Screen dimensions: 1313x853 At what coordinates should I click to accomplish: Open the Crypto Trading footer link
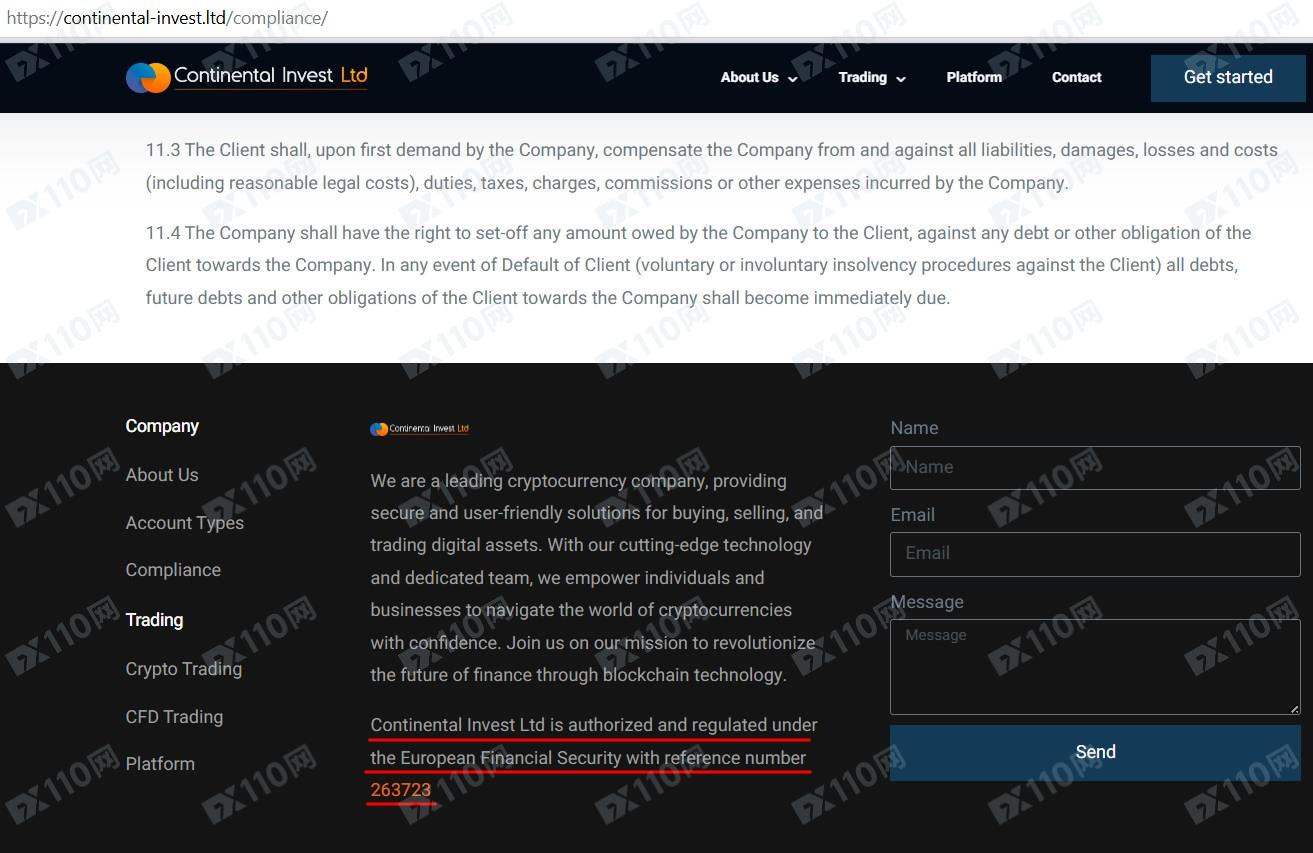pos(183,669)
